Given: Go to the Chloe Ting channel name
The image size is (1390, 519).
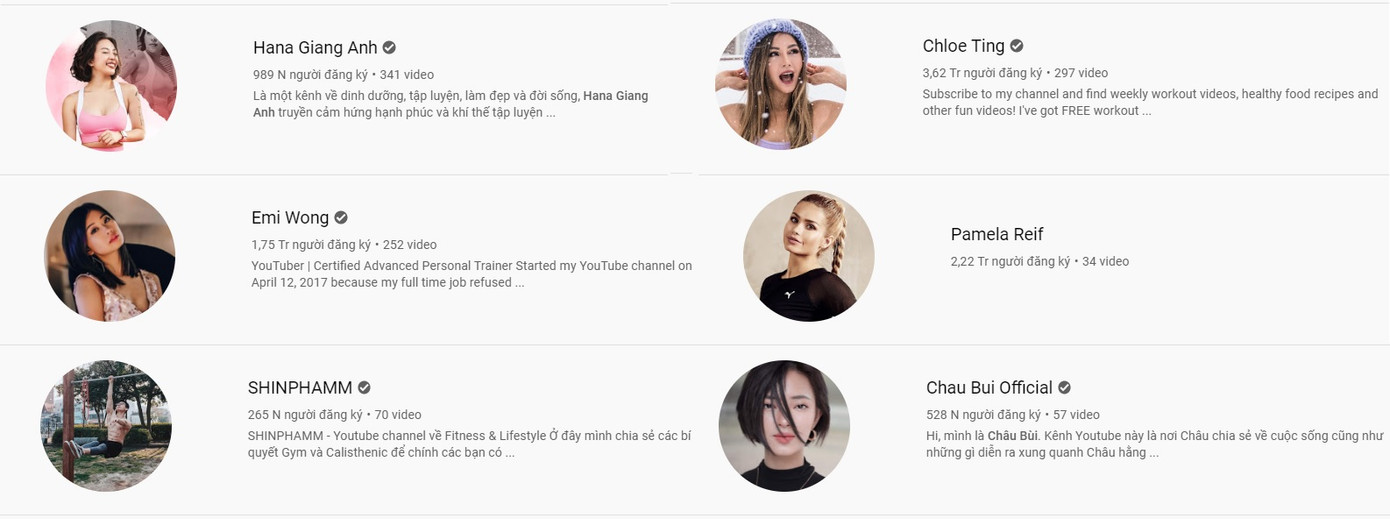Looking at the screenshot, I should (x=964, y=45).
